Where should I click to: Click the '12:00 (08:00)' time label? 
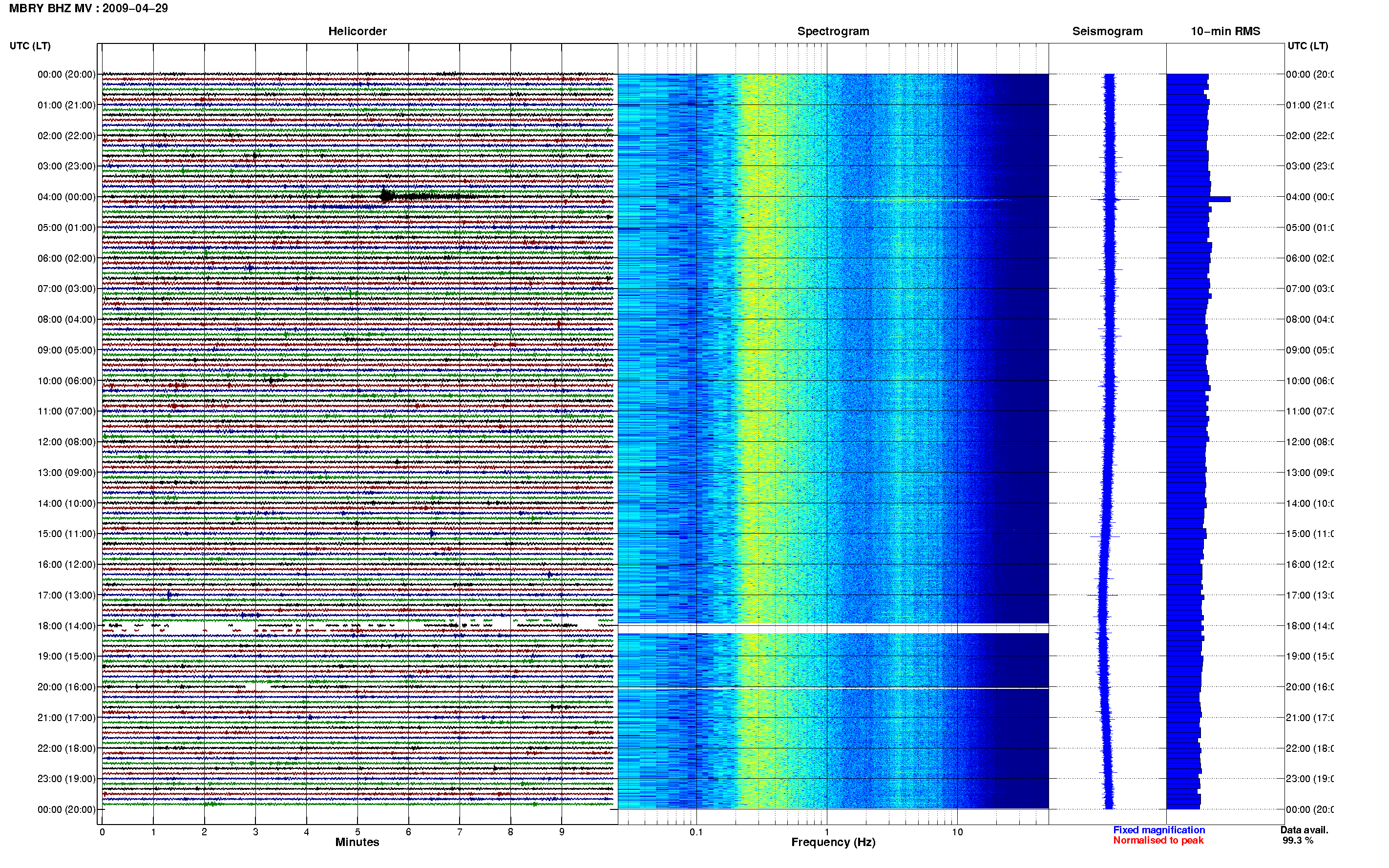click(x=66, y=442)
